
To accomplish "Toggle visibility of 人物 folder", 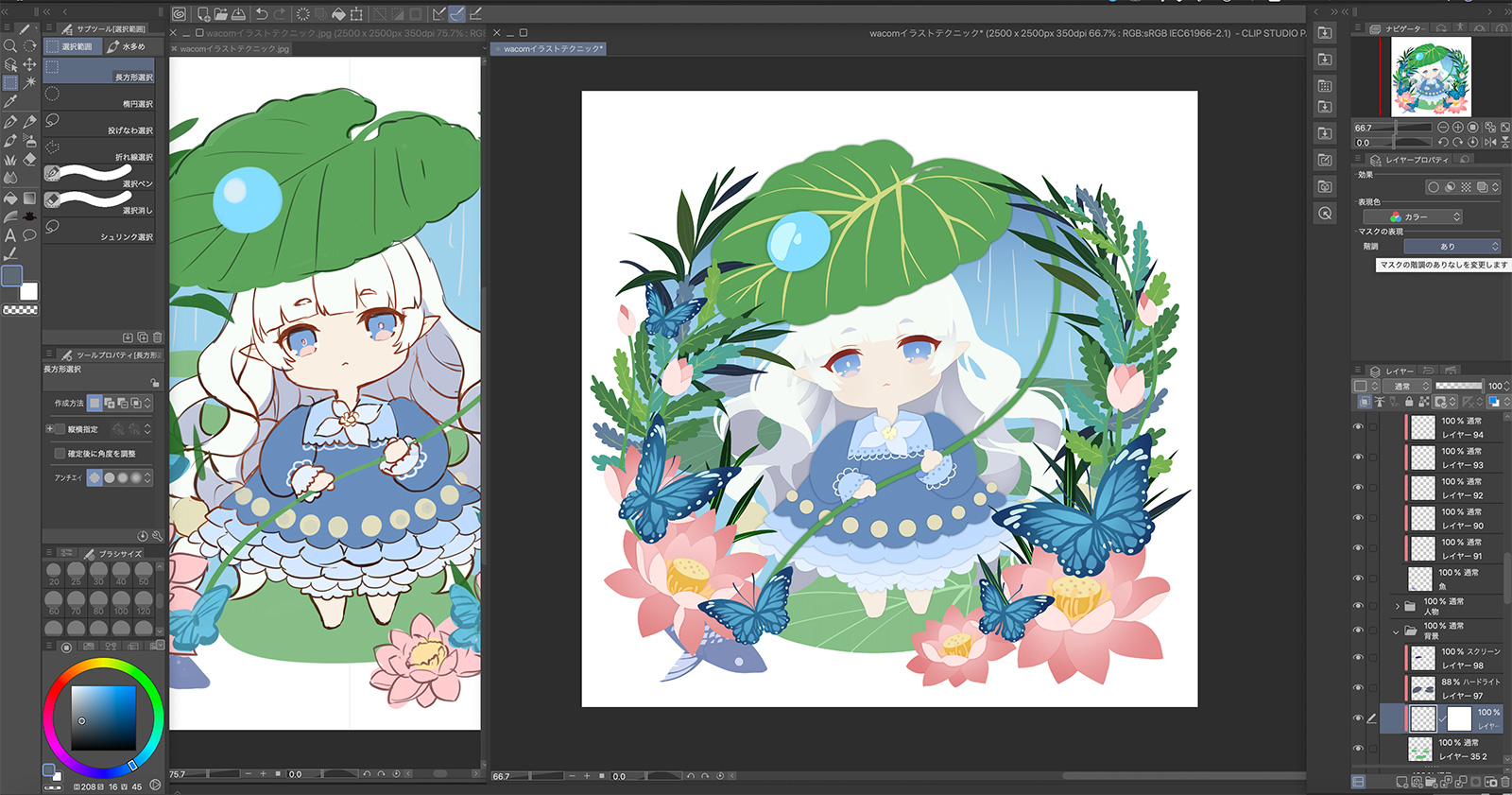I will click(1358, 606).
